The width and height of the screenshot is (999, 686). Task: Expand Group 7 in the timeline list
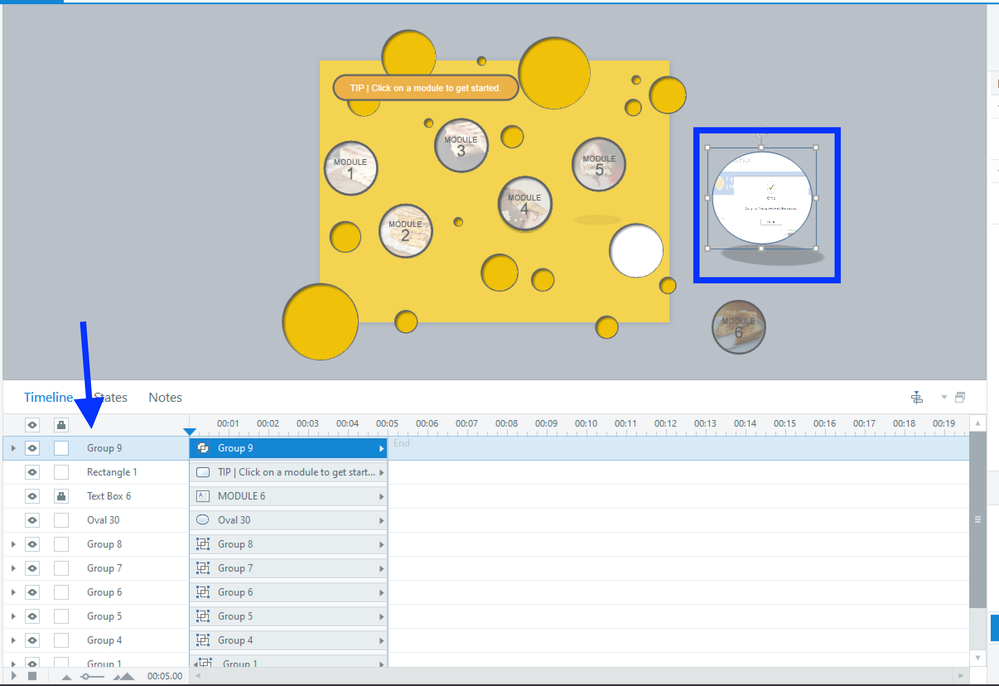coord(13,568)
